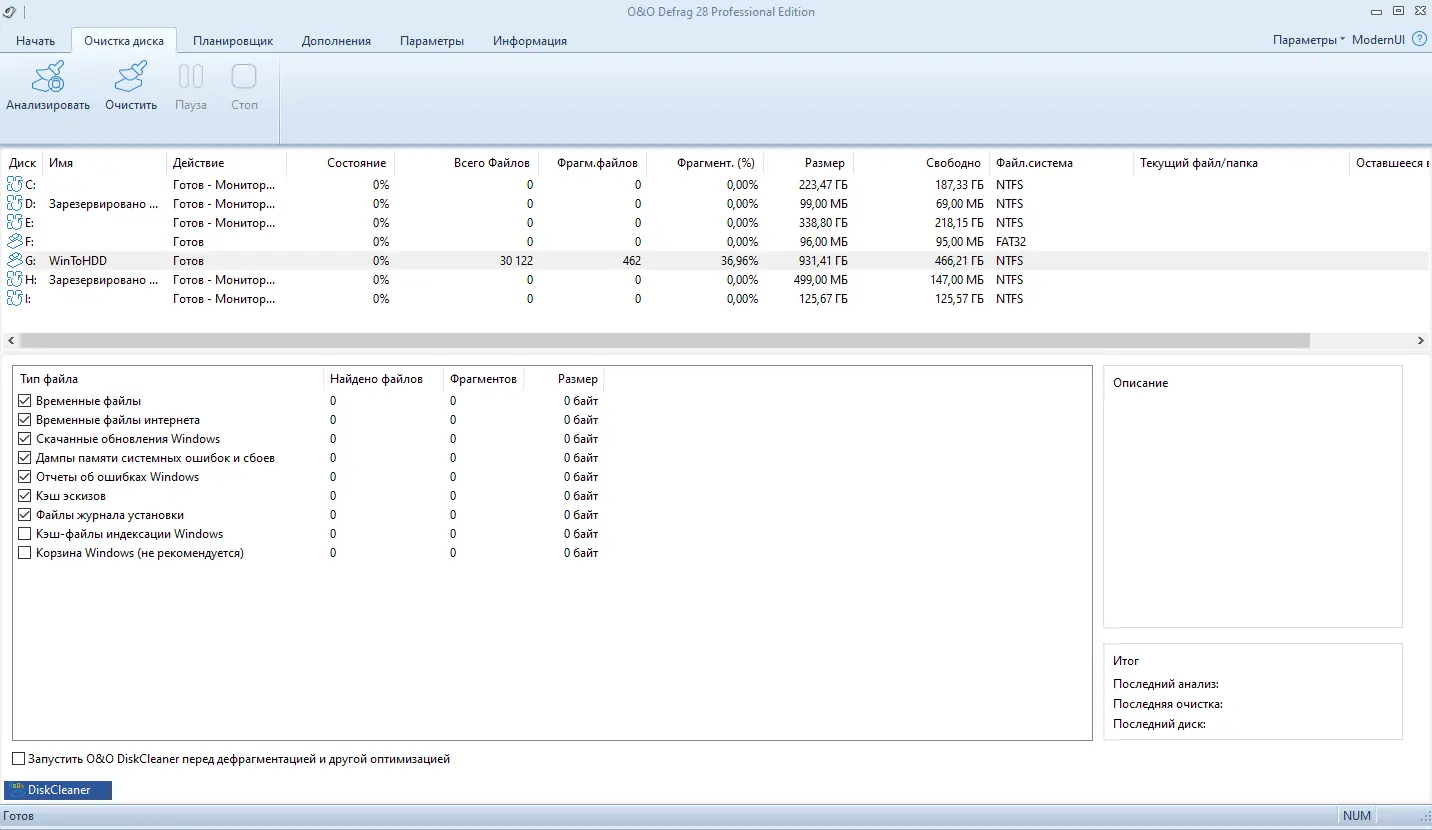Click the ModernUI style button
The width and height of the screenshot is (1432, 830).
click(1378, 40)
